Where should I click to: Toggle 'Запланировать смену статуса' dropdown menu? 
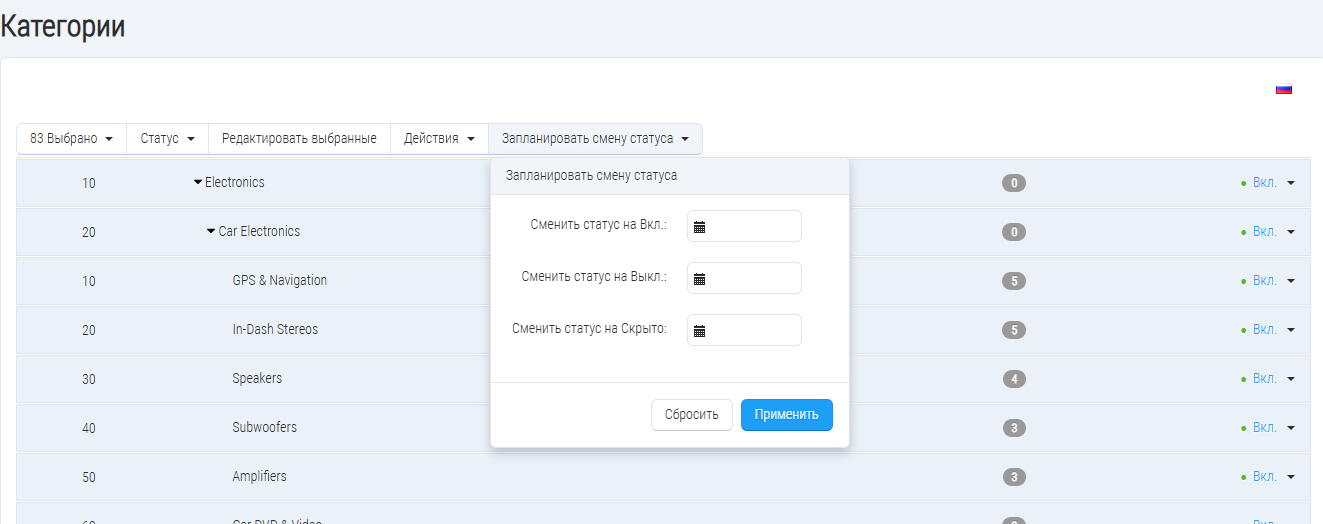coord(595,139)
